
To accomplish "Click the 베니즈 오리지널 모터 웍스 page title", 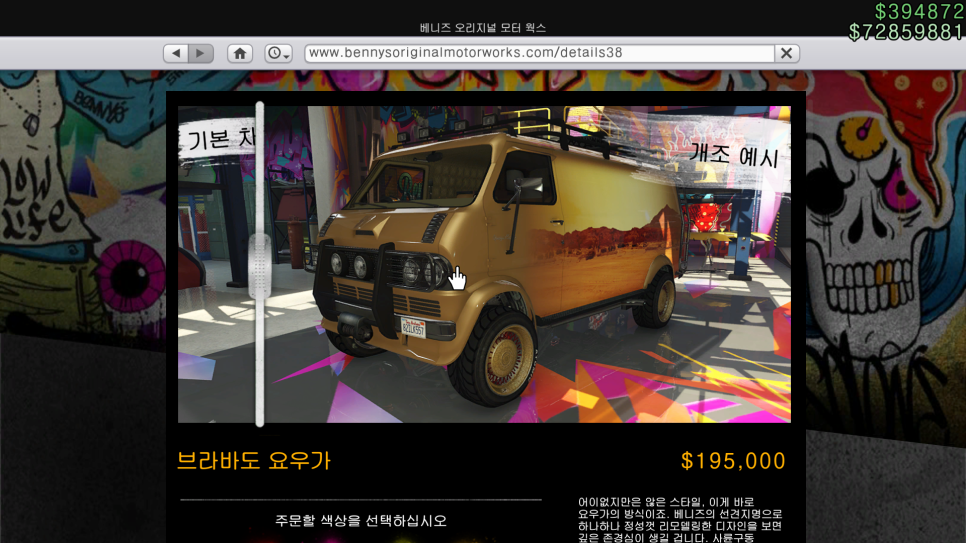I will 482,28.
